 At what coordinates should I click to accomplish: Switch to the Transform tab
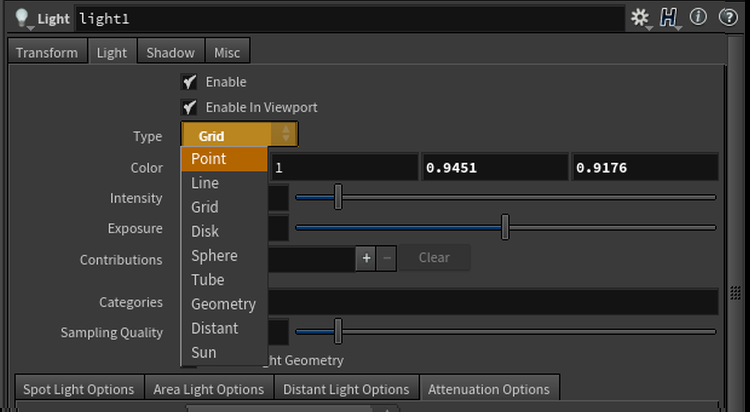click(x=47, y=52)
